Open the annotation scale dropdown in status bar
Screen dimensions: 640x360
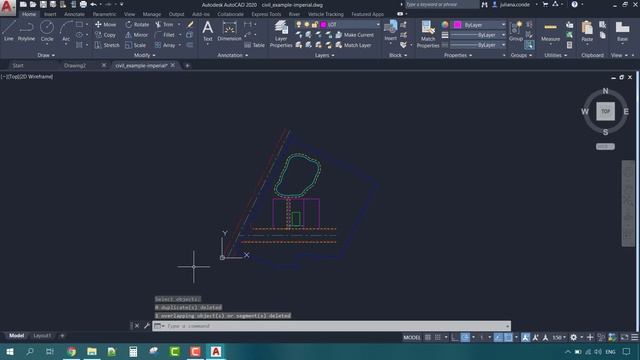pos(559,338)
